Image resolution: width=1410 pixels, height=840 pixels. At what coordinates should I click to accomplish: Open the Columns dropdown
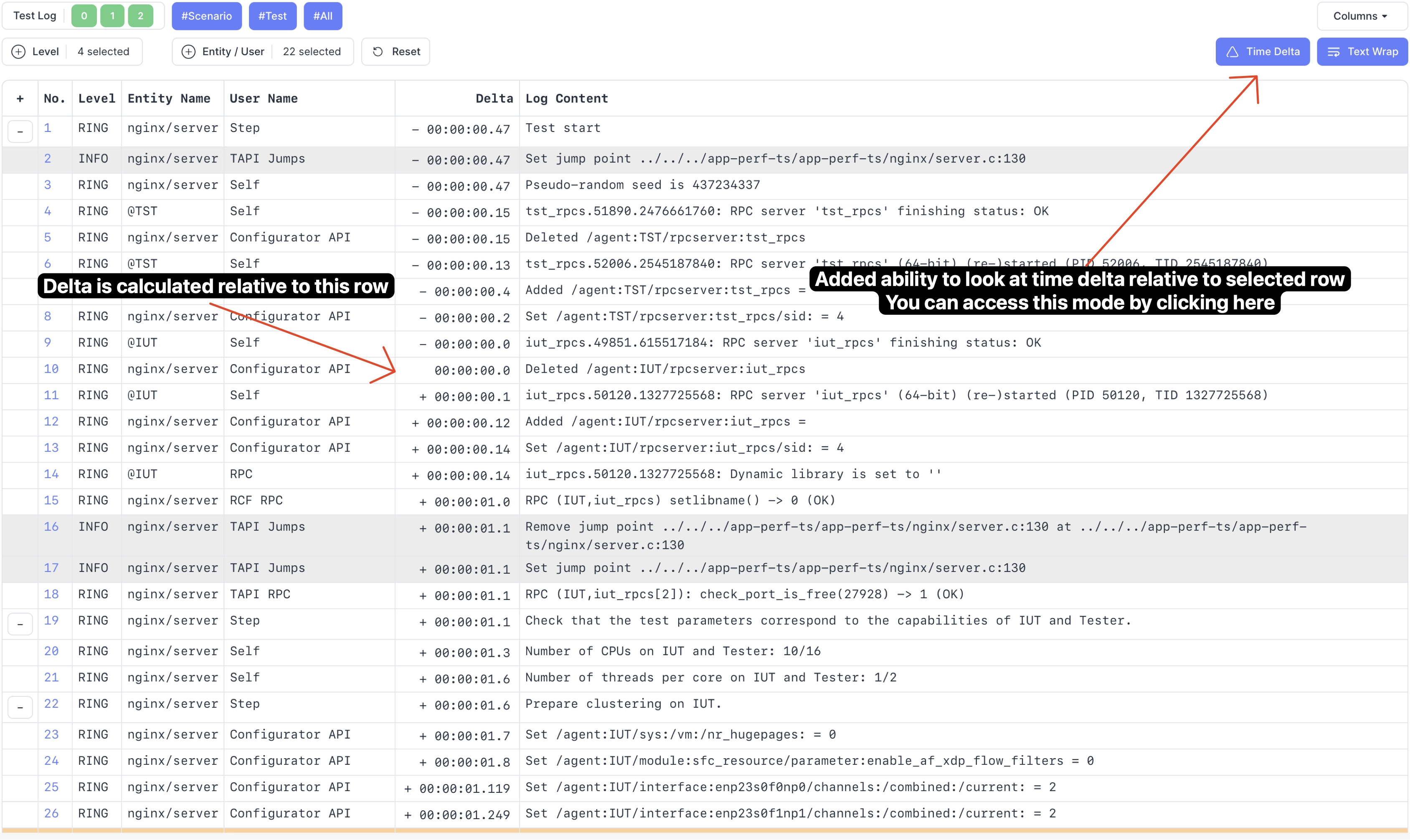click(x=1359, y=16)
